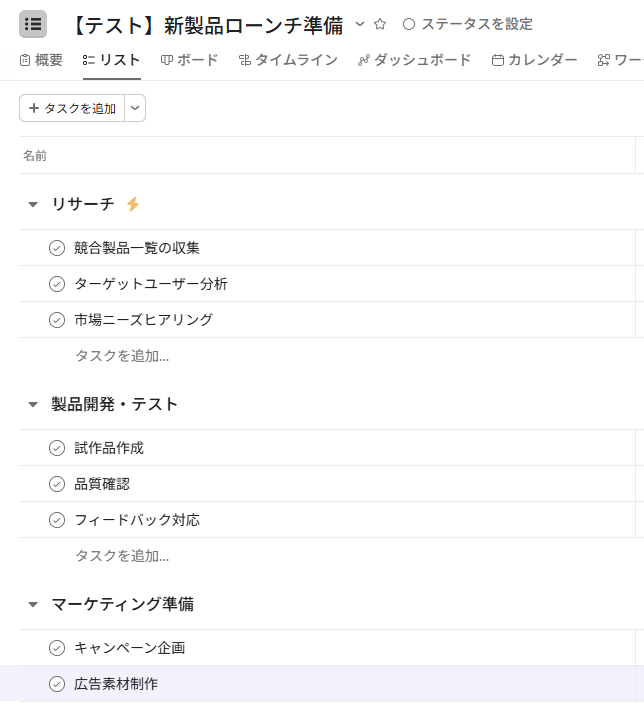
Task: Toggle completion of ターゲットユーザー分析
Action: click(57, 284)
